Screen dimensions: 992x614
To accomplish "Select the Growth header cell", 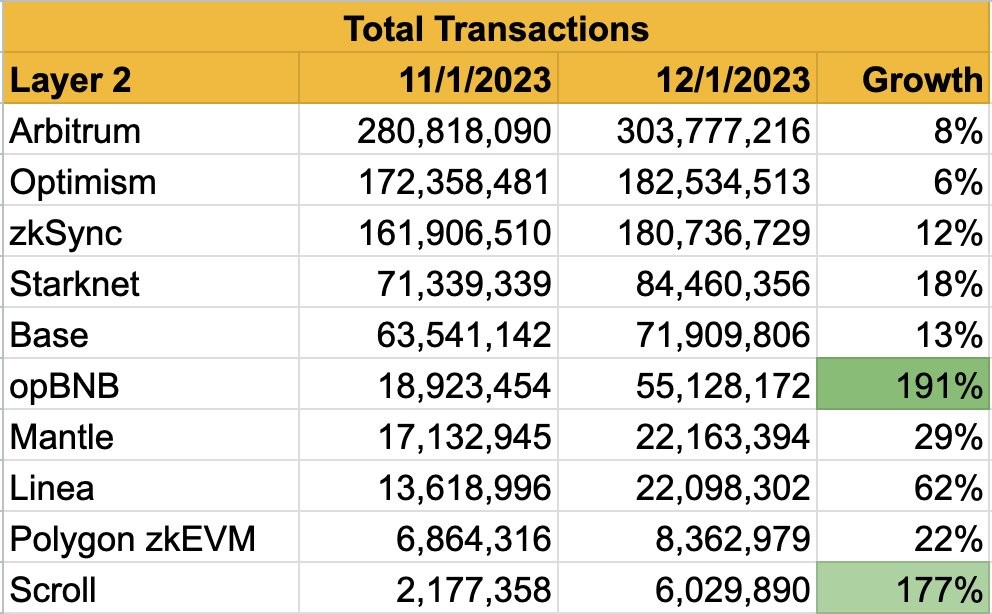I will [x=901, y=79].
